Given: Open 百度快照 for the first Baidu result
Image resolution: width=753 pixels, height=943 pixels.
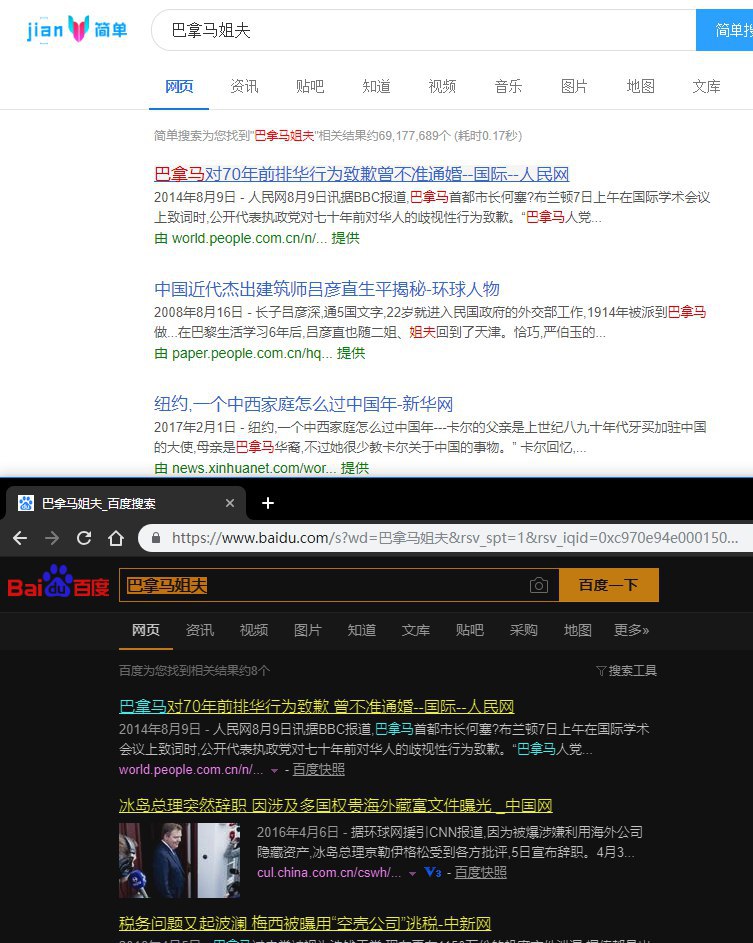Looking at the screenshot, I should pyautogui.click(x=319, y=769).
